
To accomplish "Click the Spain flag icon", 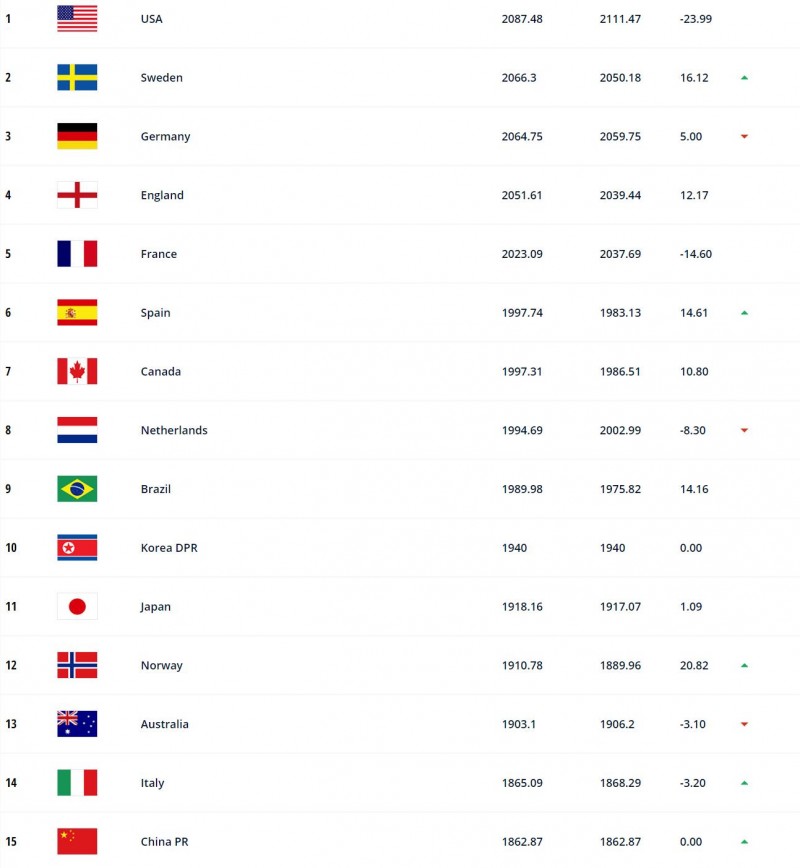I will coord(77,313).
